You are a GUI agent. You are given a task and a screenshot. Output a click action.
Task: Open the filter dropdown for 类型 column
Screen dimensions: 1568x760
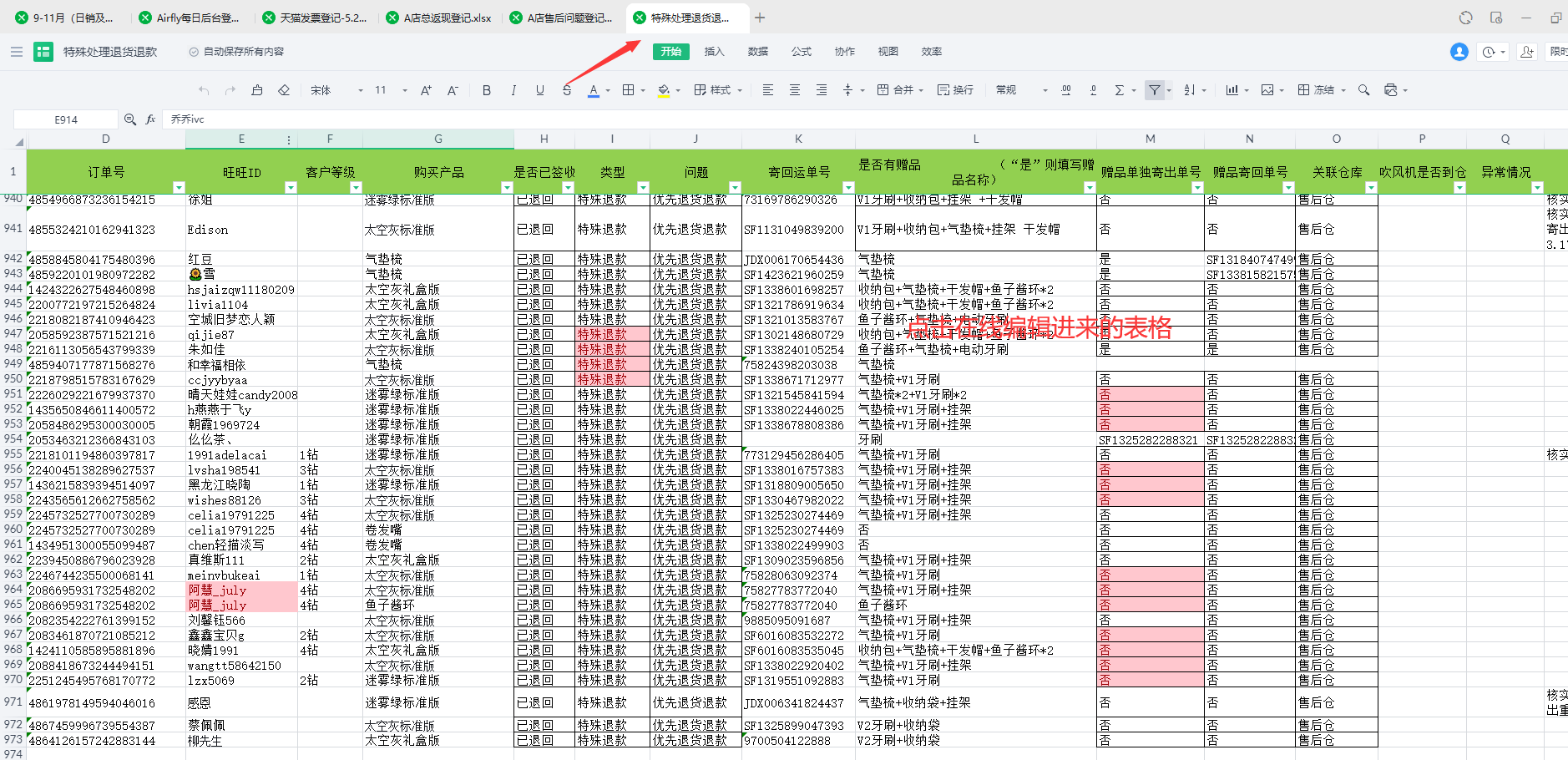(643, 187)
